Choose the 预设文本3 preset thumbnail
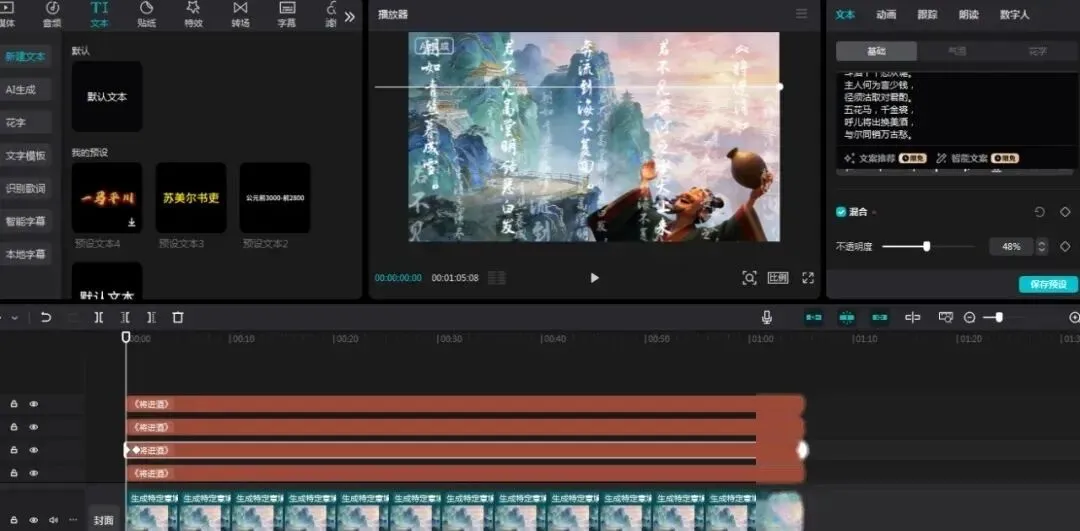 191,198
